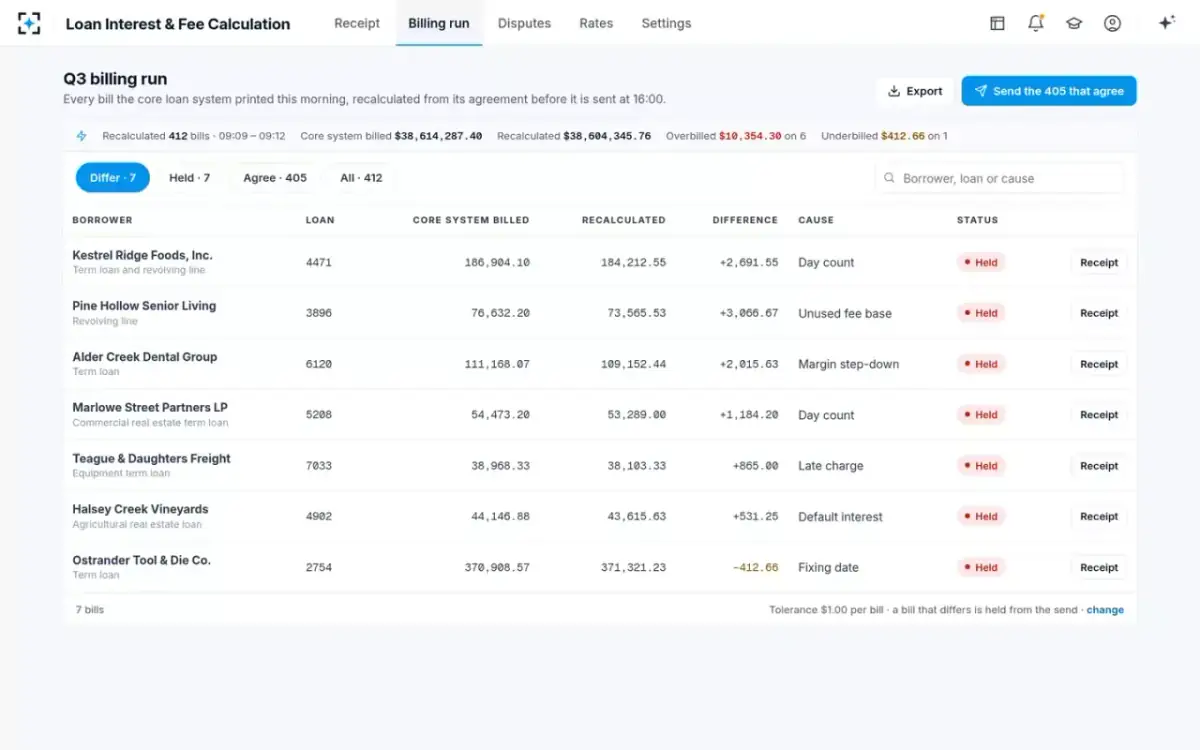Sort by the Recalculated column header
Screen dimensions: 1200x750
click(x=623, y=220)
